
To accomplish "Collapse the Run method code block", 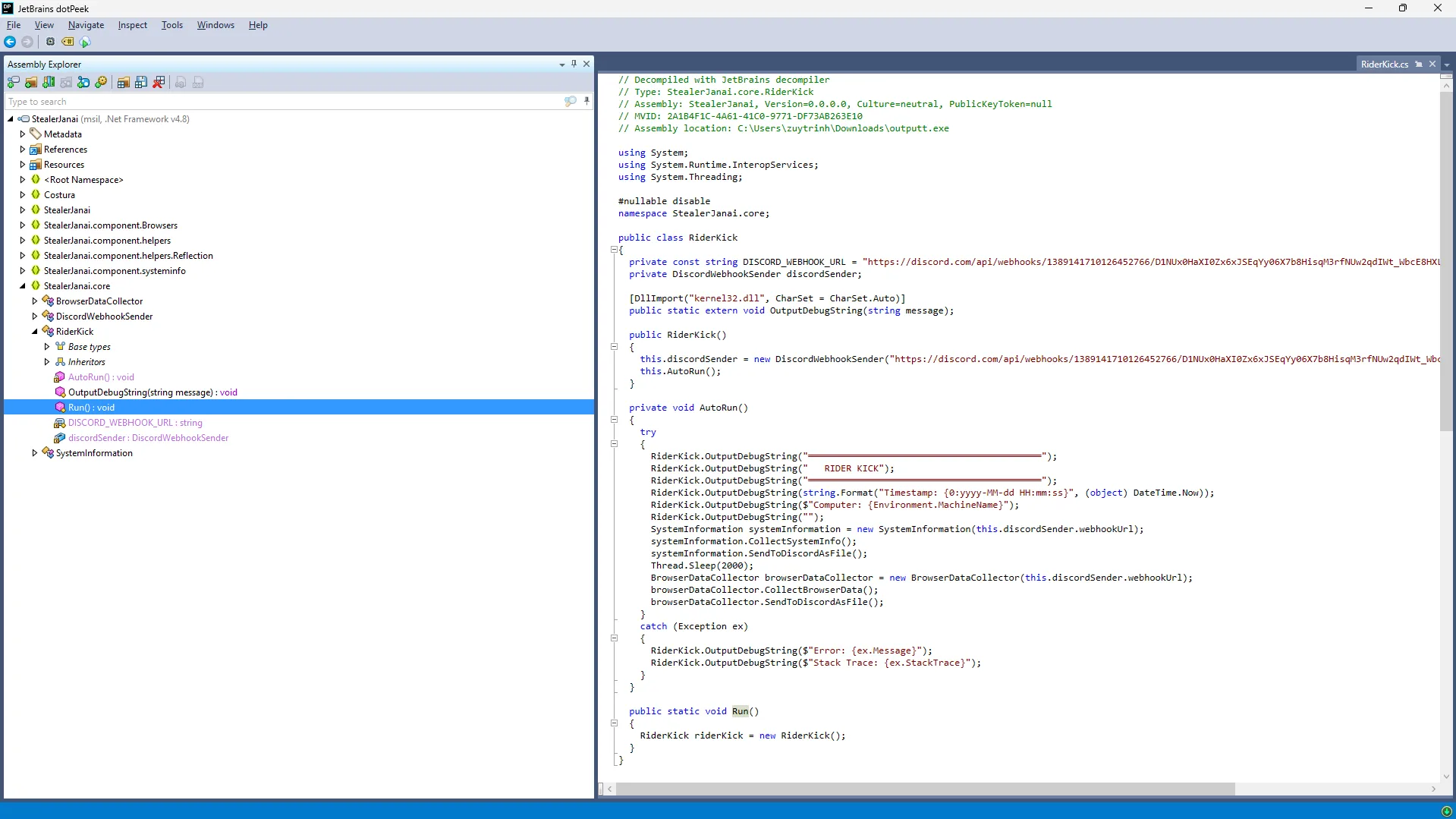I will (614, 723).
